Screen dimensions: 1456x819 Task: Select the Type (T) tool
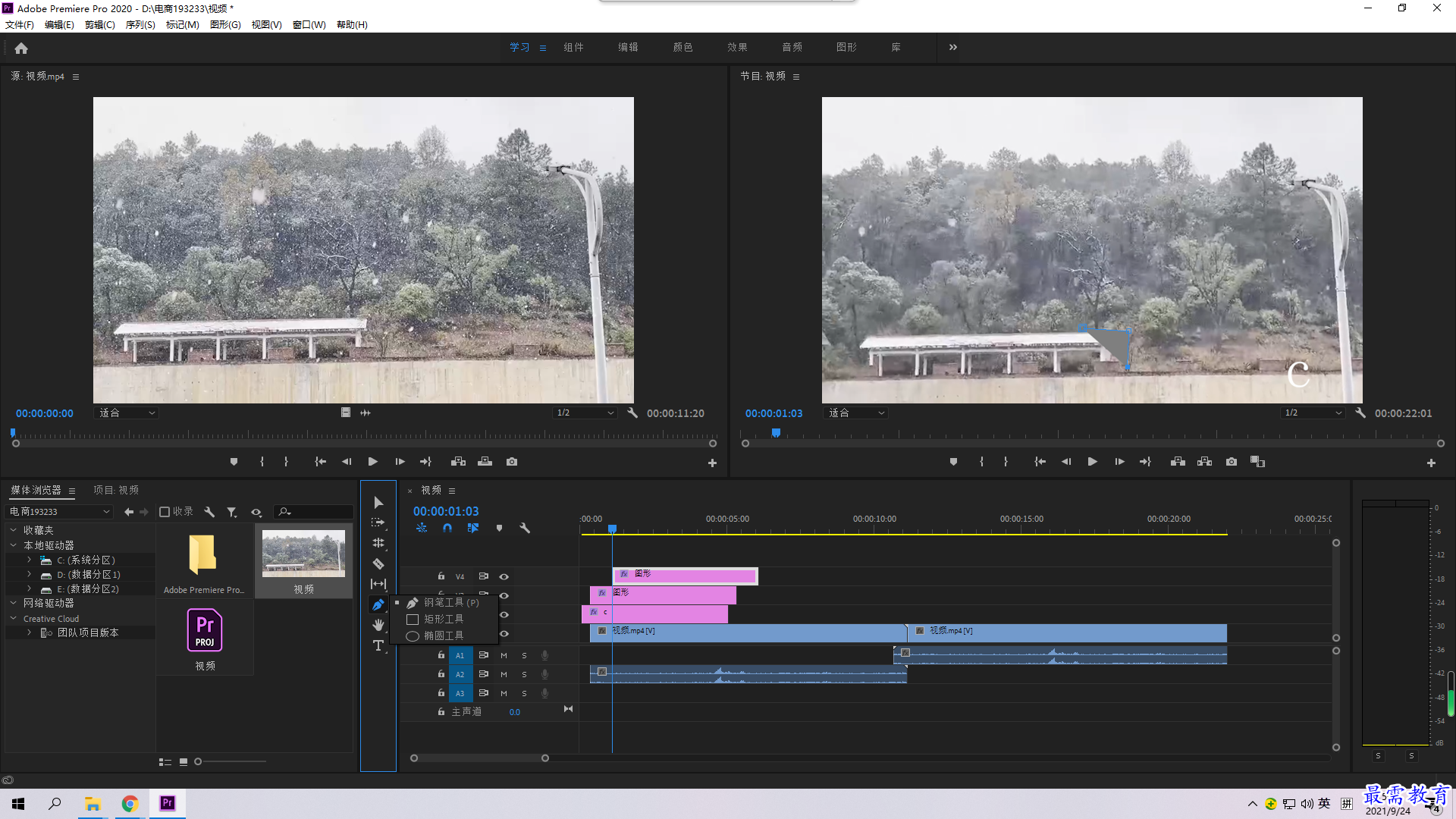pos(378,645)
